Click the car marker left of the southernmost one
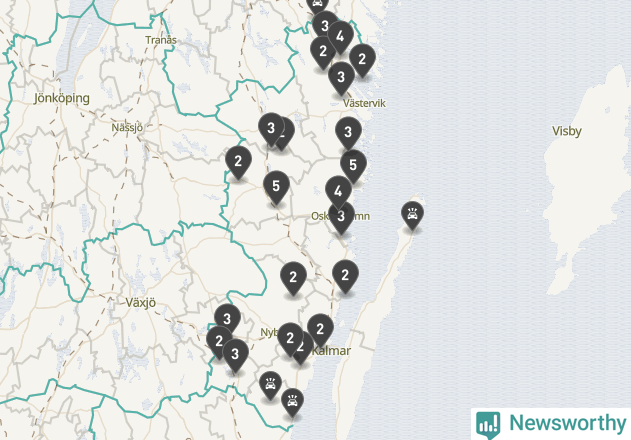631x440 pixels. click(270, 383)
